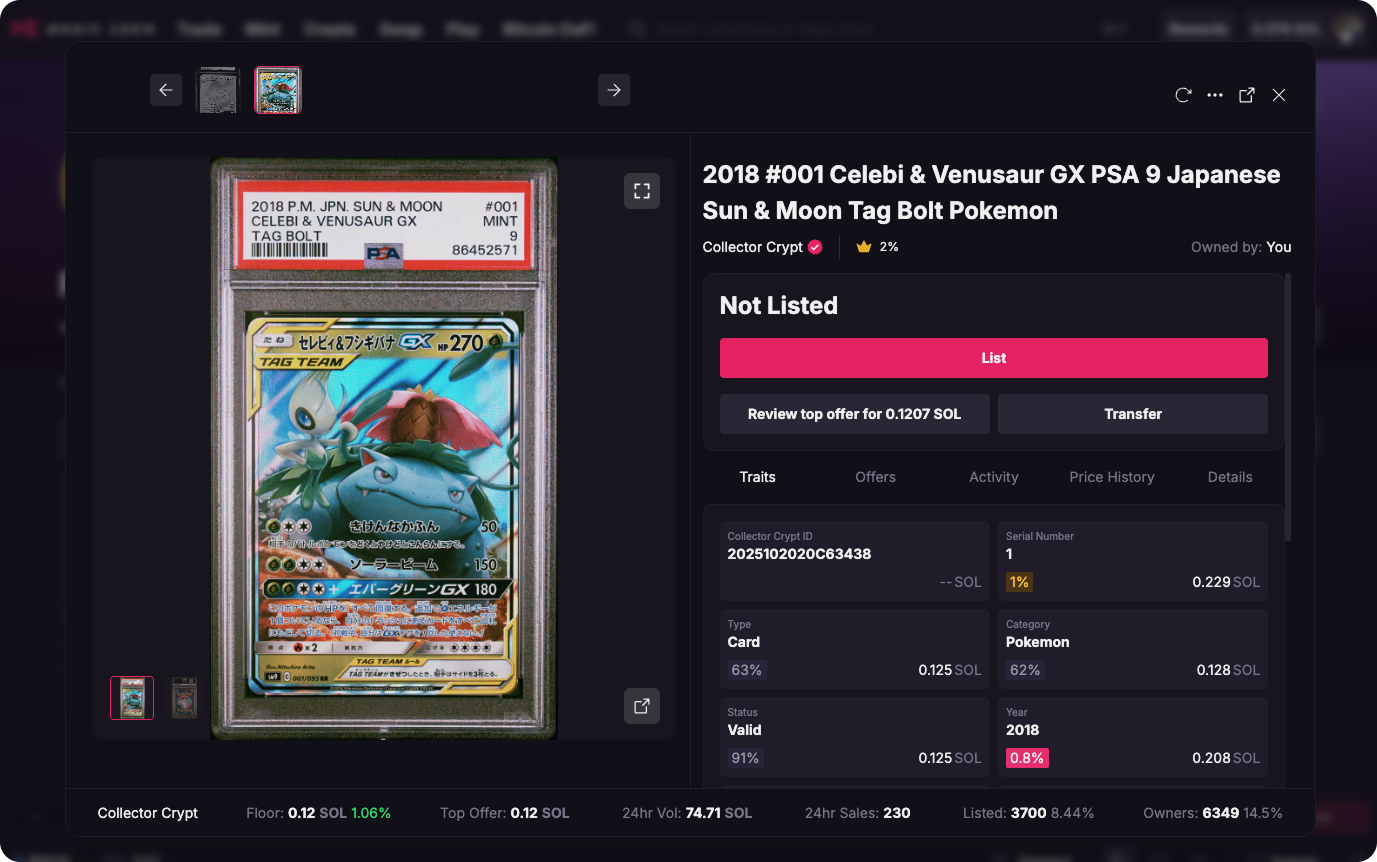Screen dimensions: 1377x862
Task: Open the three-dot more options menu
Action: point(1215,95)
